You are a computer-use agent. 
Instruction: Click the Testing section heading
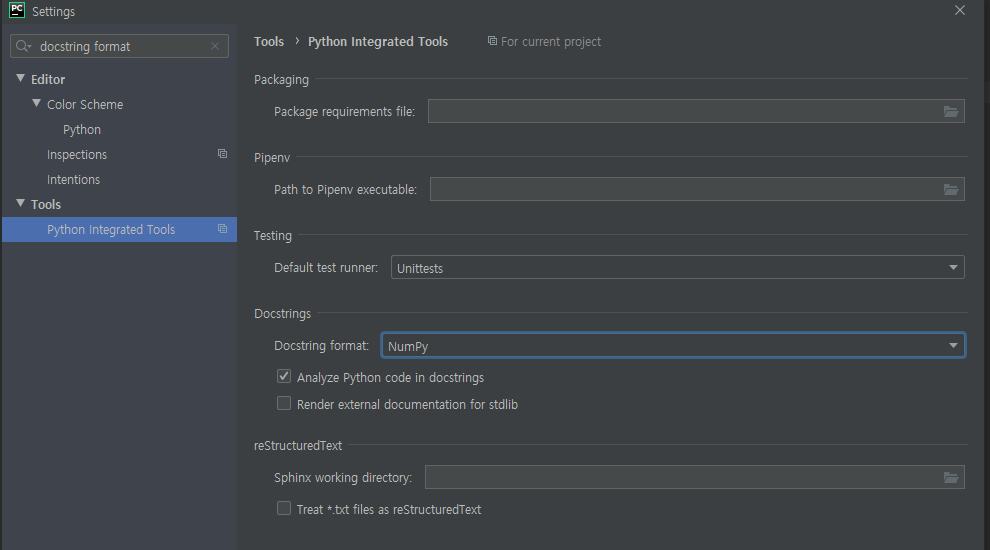[x=273, y=236]
